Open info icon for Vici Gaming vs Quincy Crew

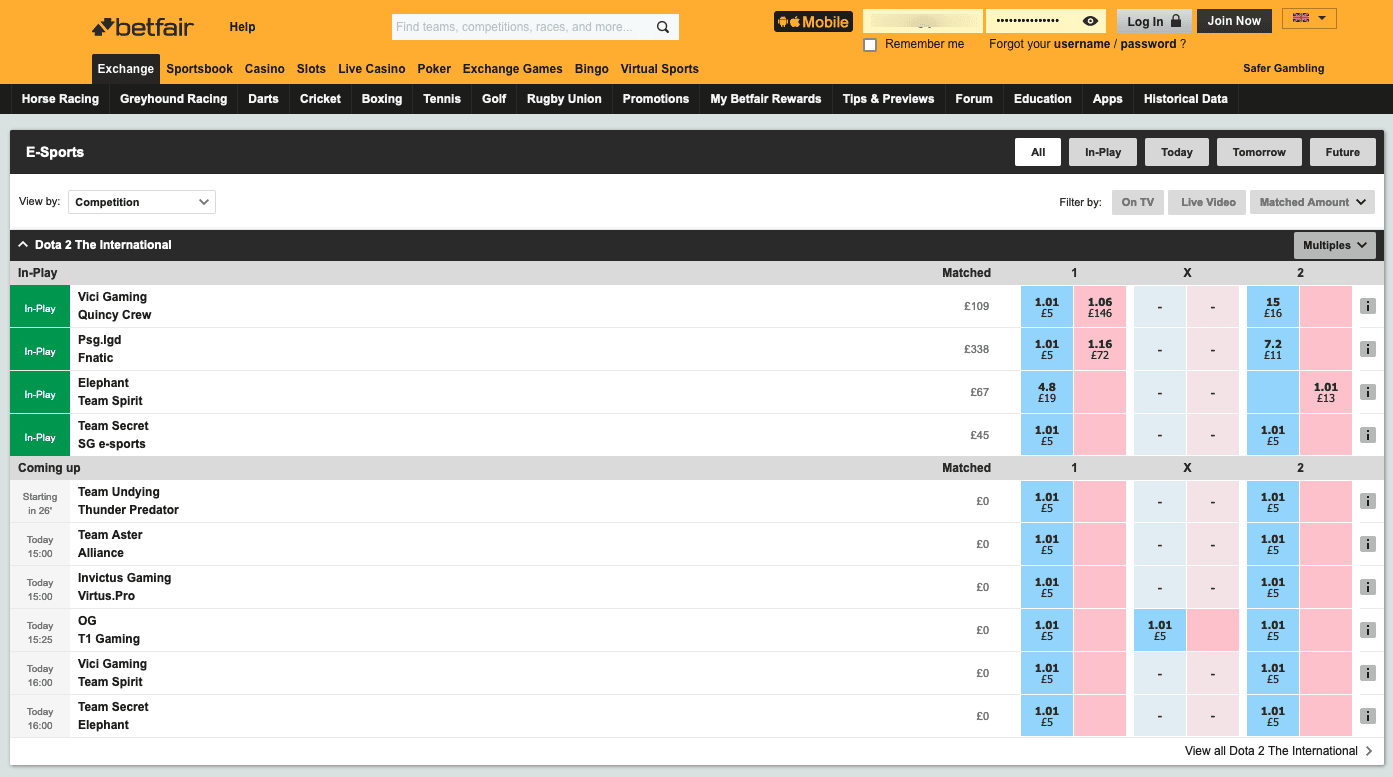(x=1368, y=306)
